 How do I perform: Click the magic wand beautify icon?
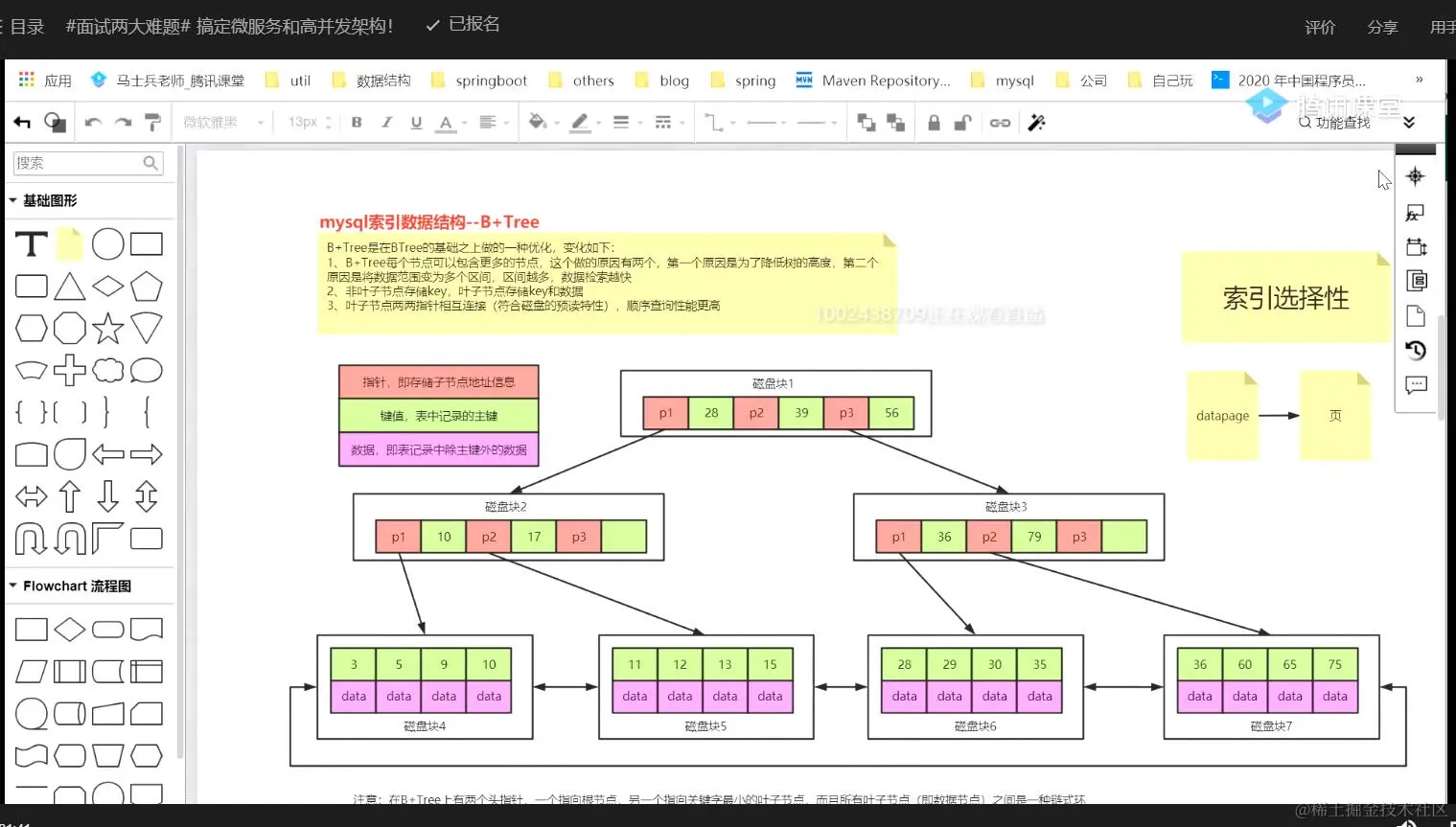tap(1036, 122)
